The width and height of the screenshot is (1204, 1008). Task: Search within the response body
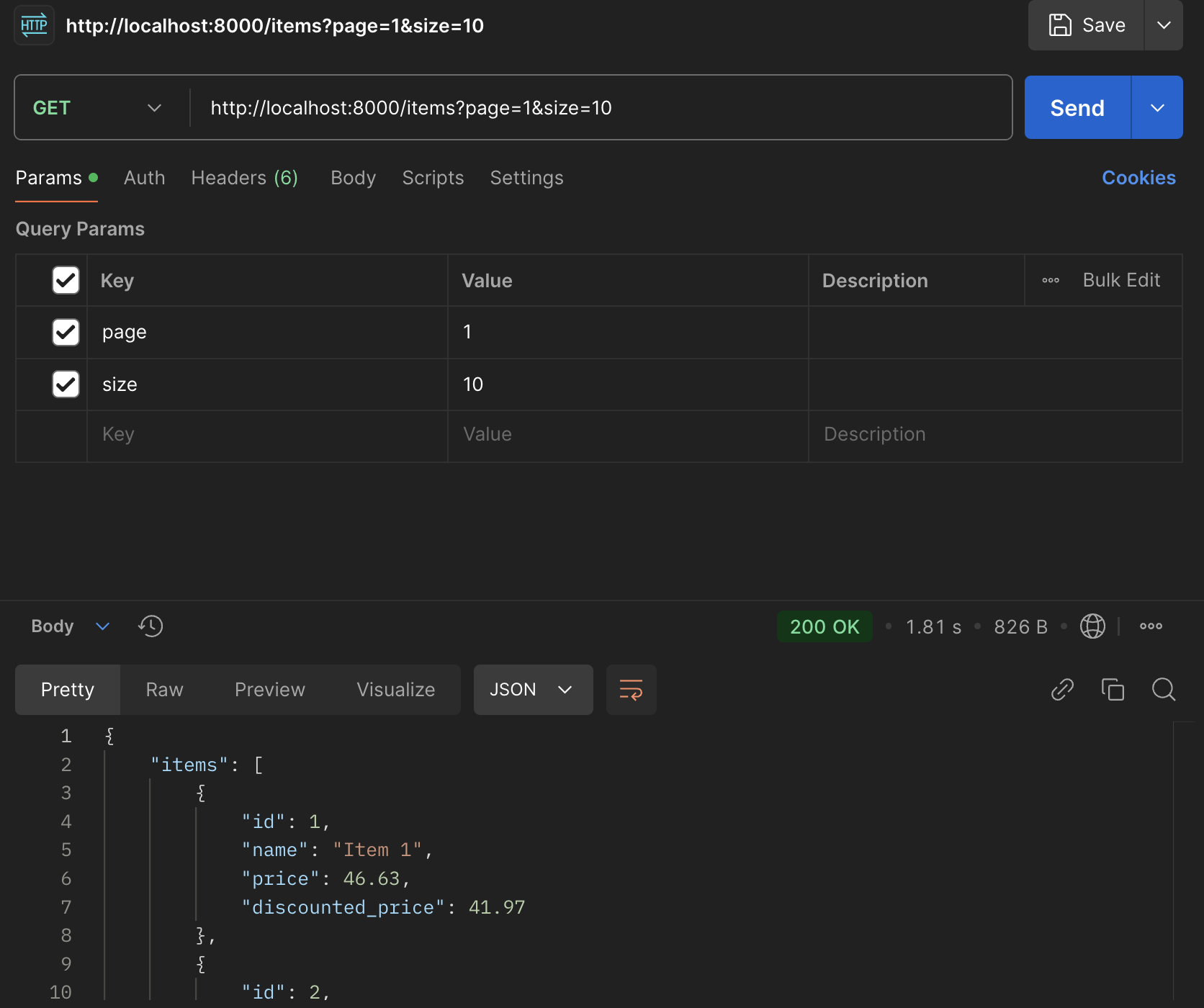coord(1164,690)
